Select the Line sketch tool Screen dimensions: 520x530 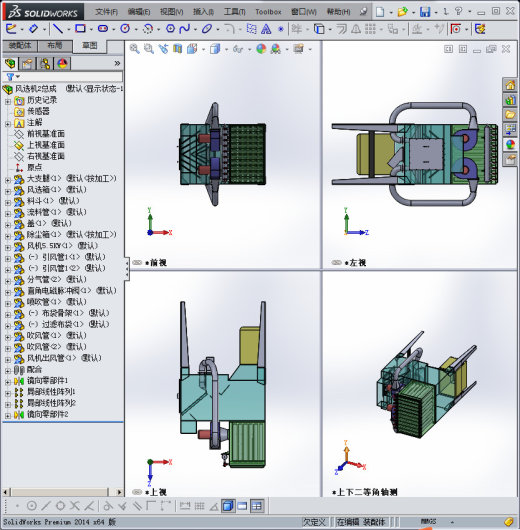pos(58,29)
